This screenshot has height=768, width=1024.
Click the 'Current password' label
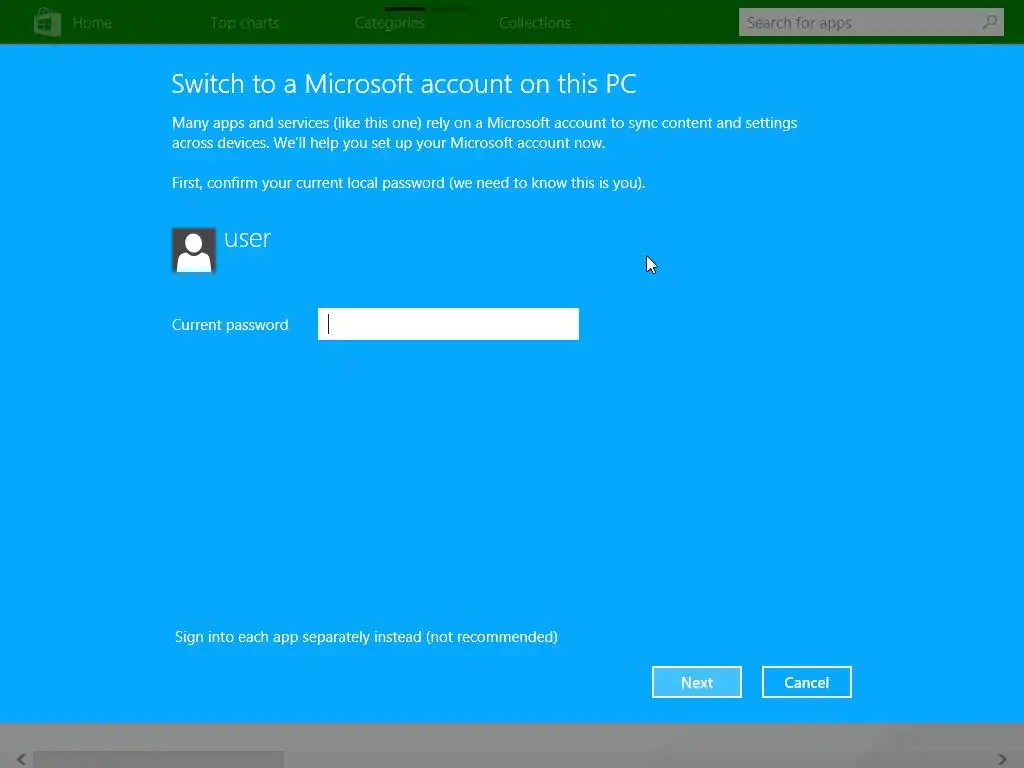[x=230, y=325]
